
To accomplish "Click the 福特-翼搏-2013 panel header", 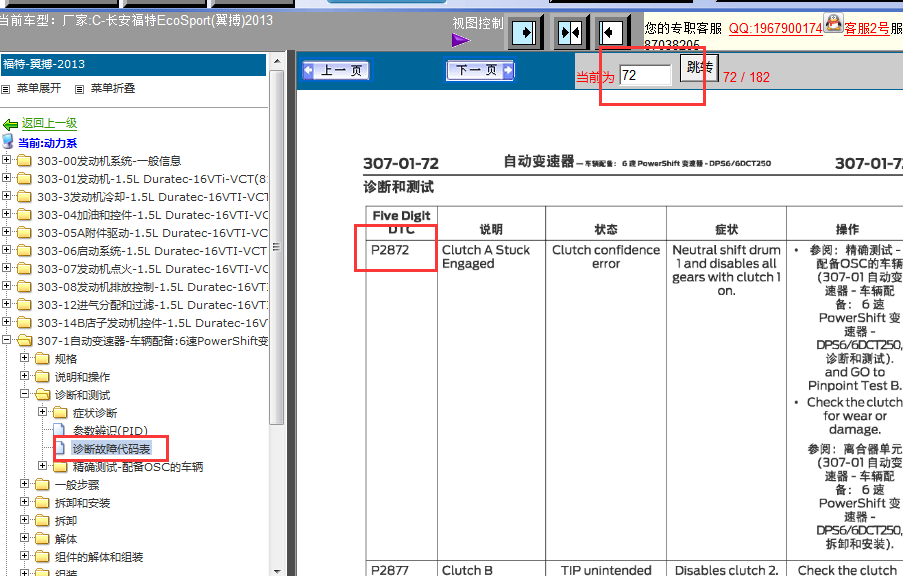I will [133, 65].
